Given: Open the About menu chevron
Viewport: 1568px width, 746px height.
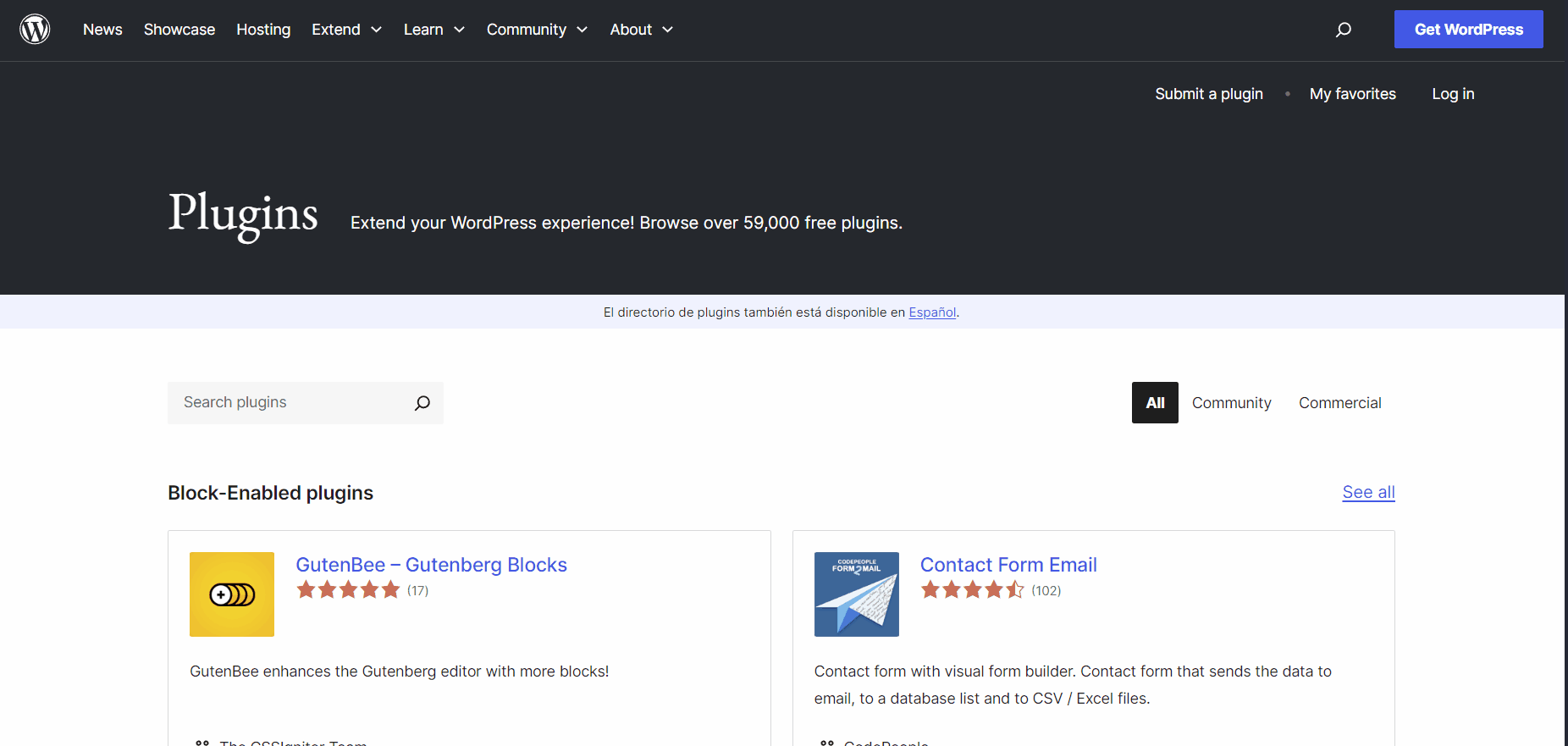Looking at the screenshot, I should click(x=667, y=30).
